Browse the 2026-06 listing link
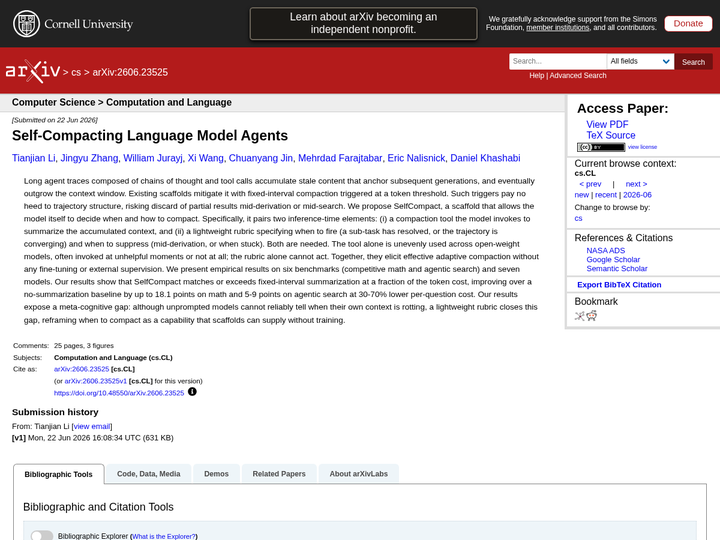 pyautogui.click(x=637, y=195)
